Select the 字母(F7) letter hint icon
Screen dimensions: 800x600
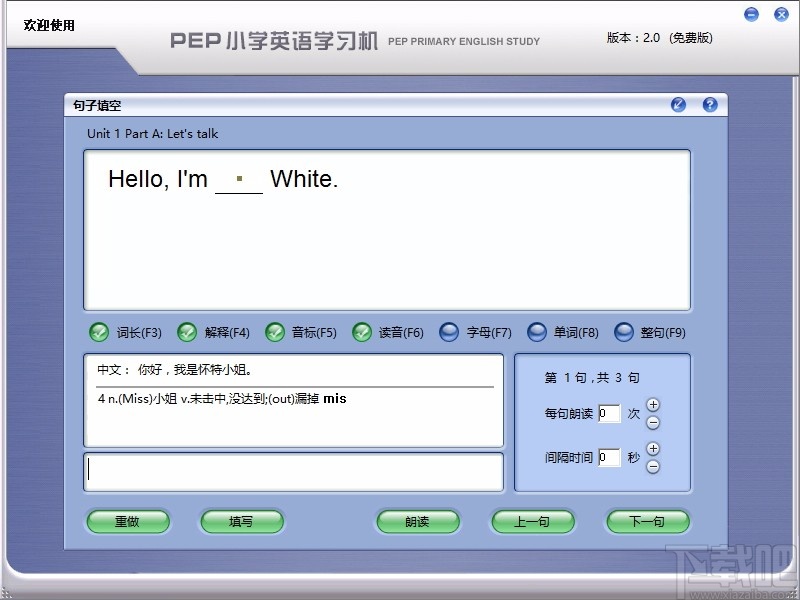[449, 332]
